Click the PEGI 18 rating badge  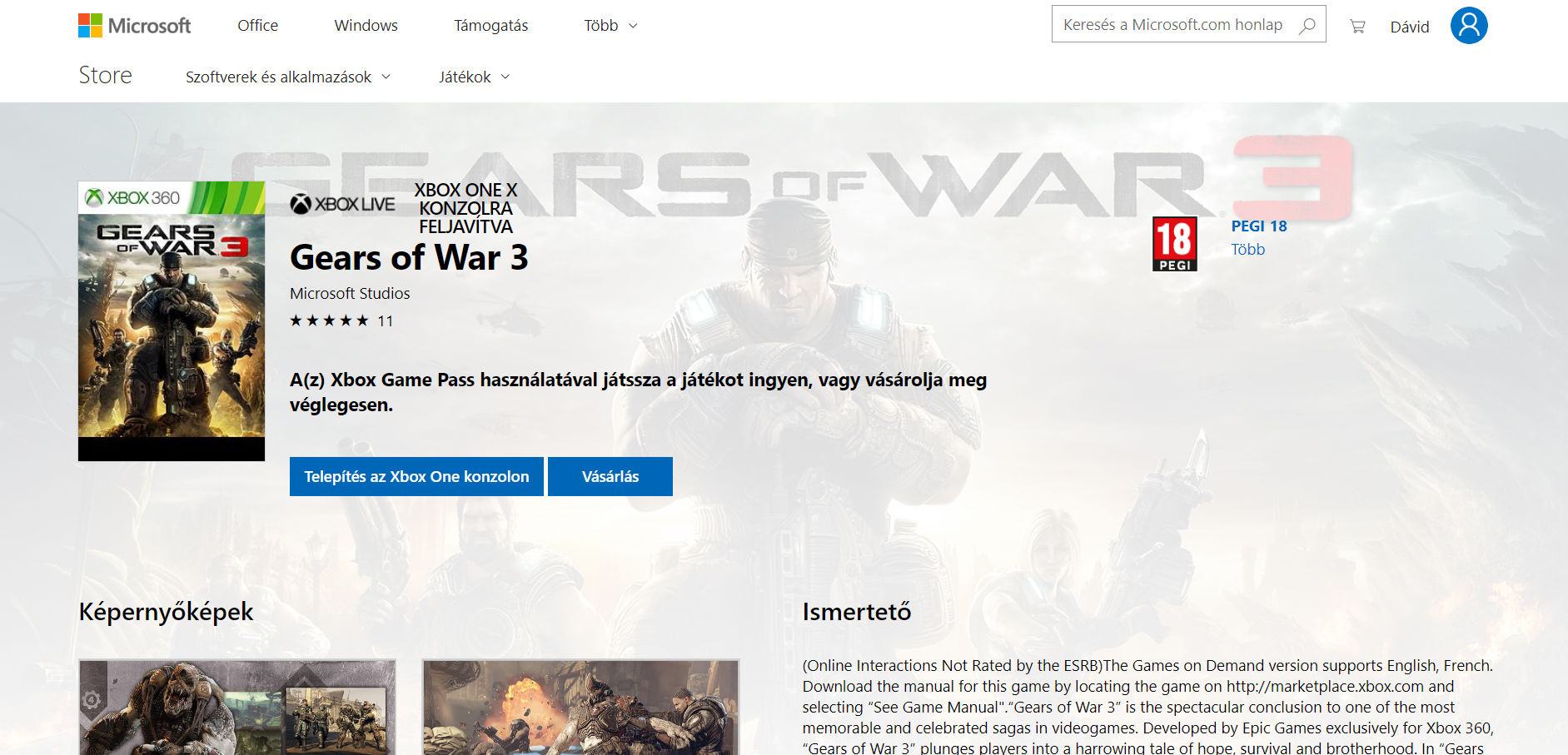click(1175, 243)
